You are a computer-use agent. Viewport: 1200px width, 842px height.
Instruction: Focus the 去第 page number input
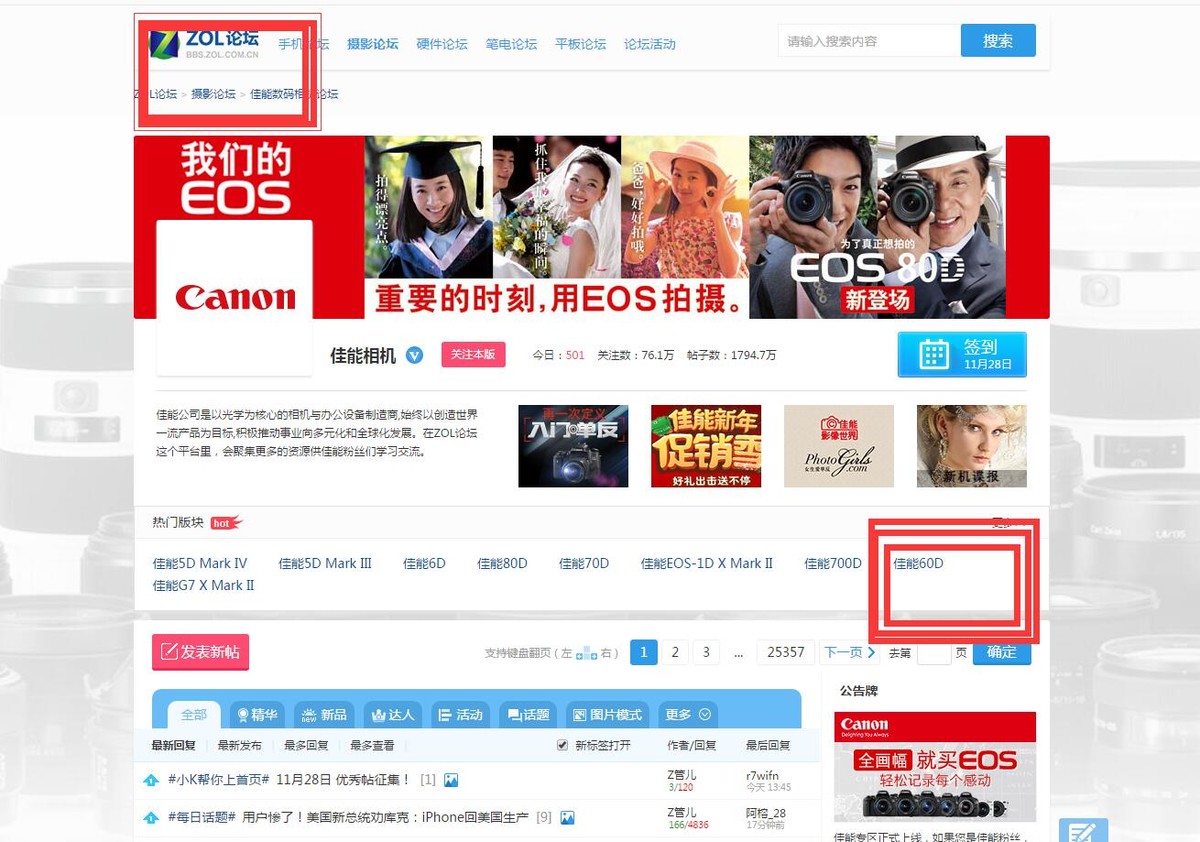(934, 652)
